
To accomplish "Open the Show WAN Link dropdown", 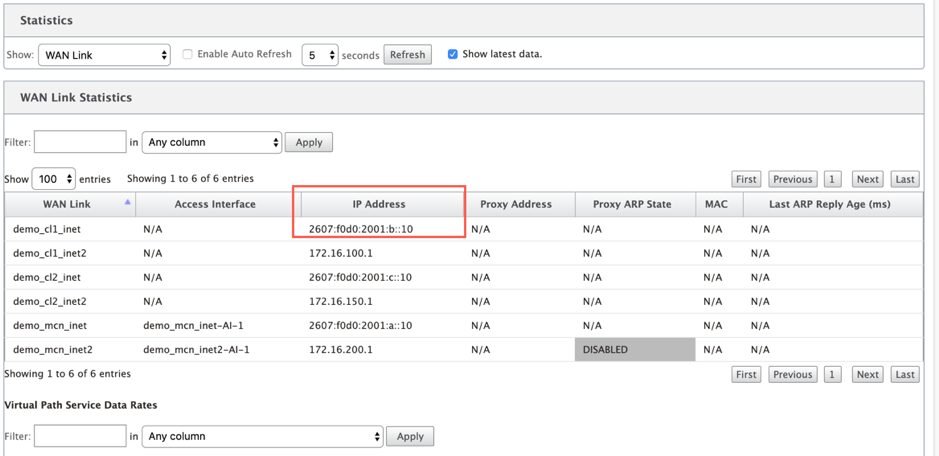I will click(x=104, y=55).
